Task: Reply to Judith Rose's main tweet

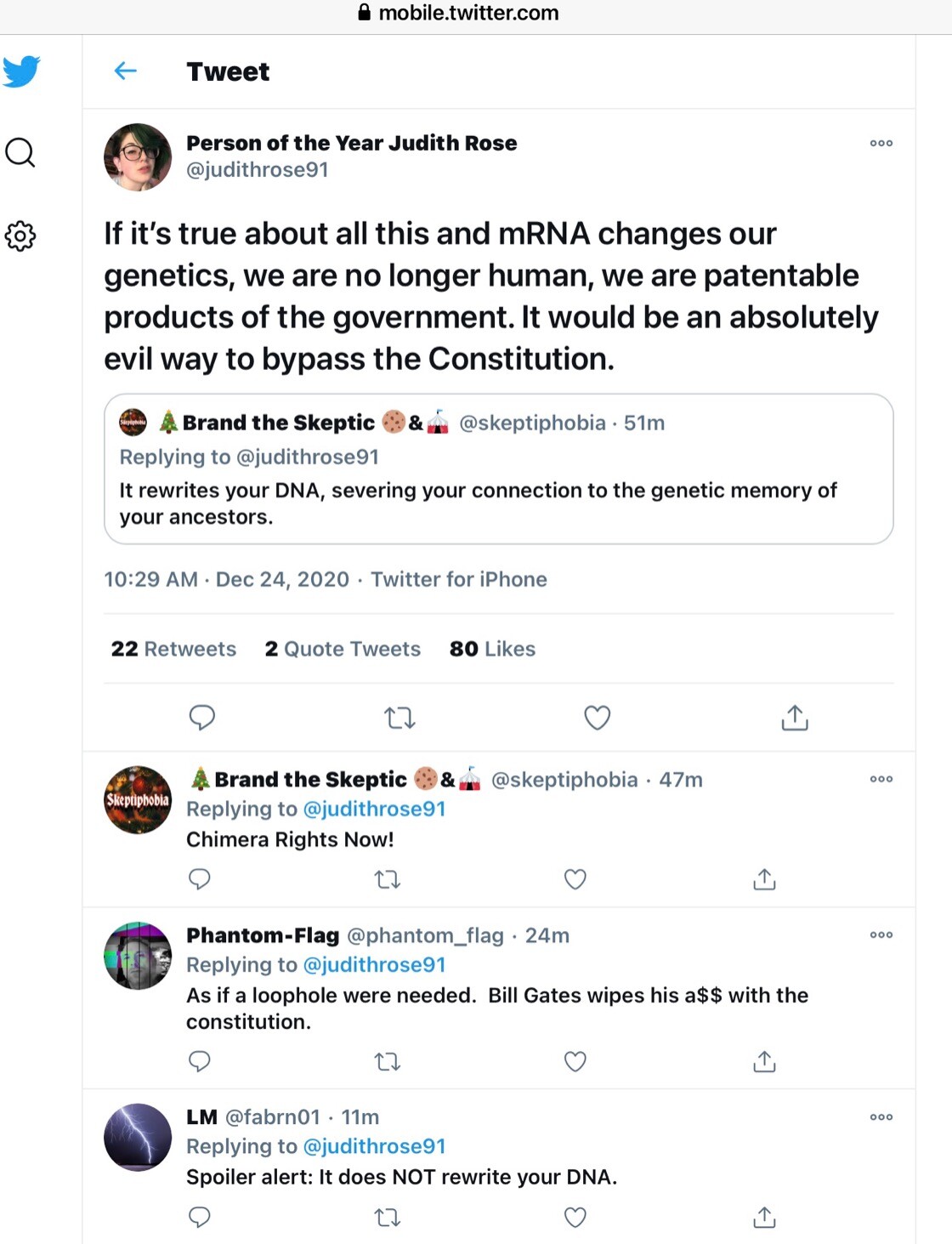Action: point(201,718)
